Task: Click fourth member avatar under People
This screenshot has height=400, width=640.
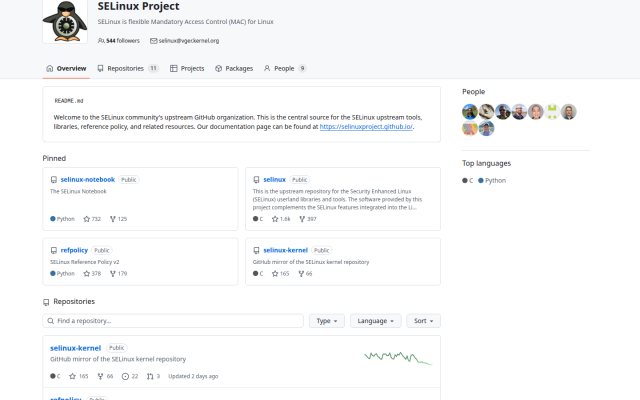Action: pos(519,111)
